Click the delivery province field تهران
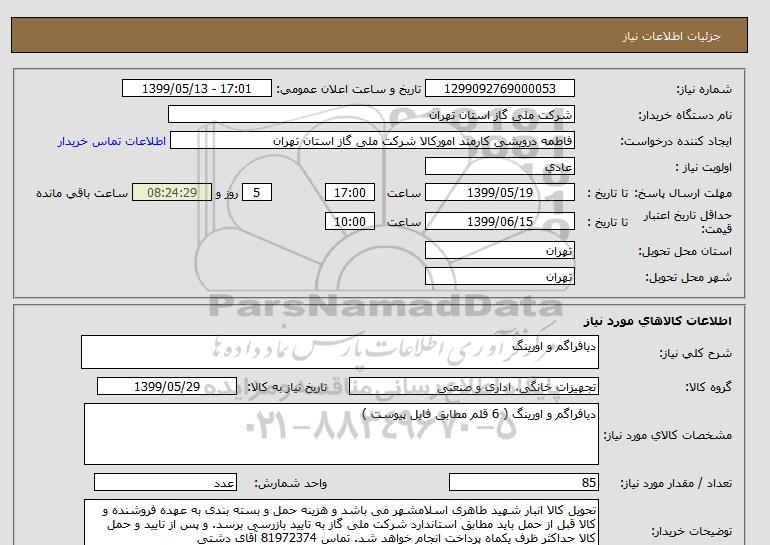Image resolution: width=770 pixels, height=545 pixels. pyautogui.click(x=499, y=250)
